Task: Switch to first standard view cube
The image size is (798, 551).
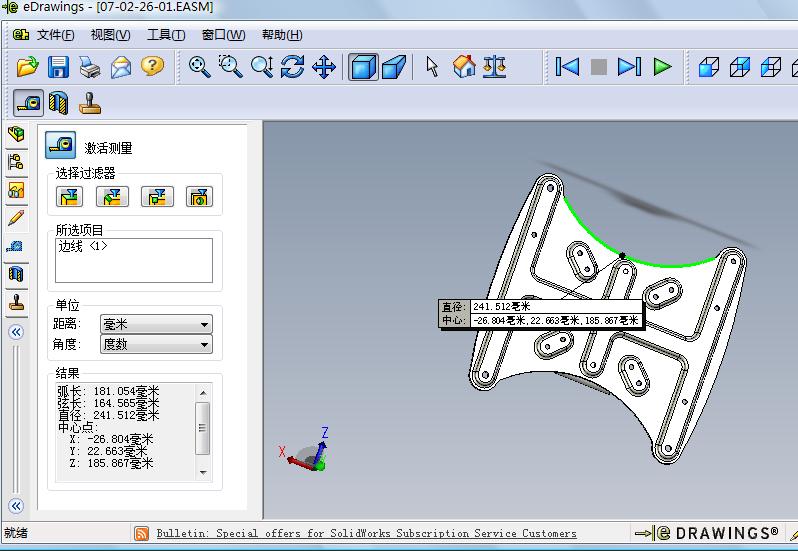Action: [x=708, y=67]
